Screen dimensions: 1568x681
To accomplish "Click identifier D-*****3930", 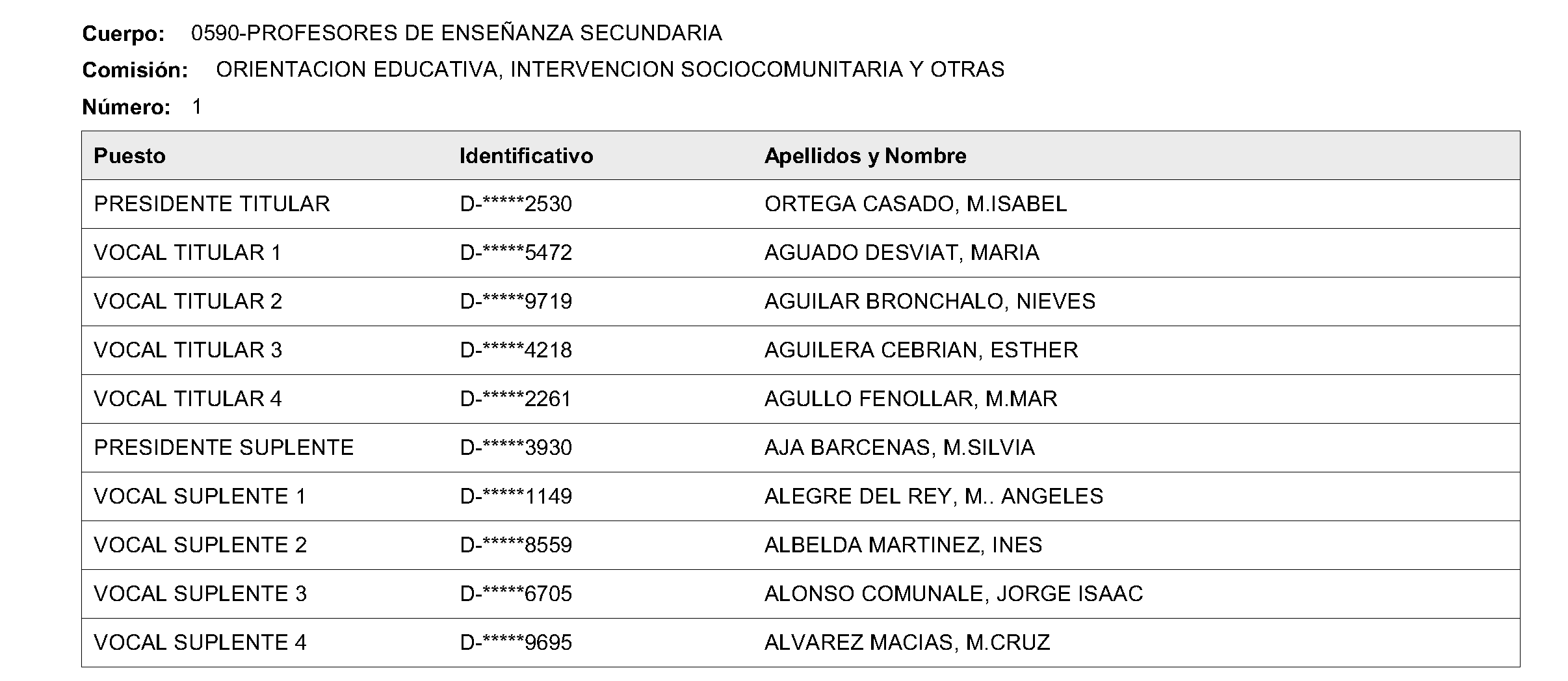I will [516, 448].
